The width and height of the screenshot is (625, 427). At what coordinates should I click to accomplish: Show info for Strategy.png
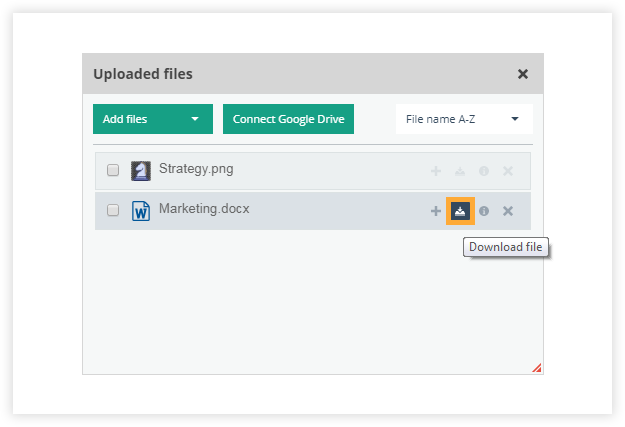pyautogui.click(x=484, y=171)
